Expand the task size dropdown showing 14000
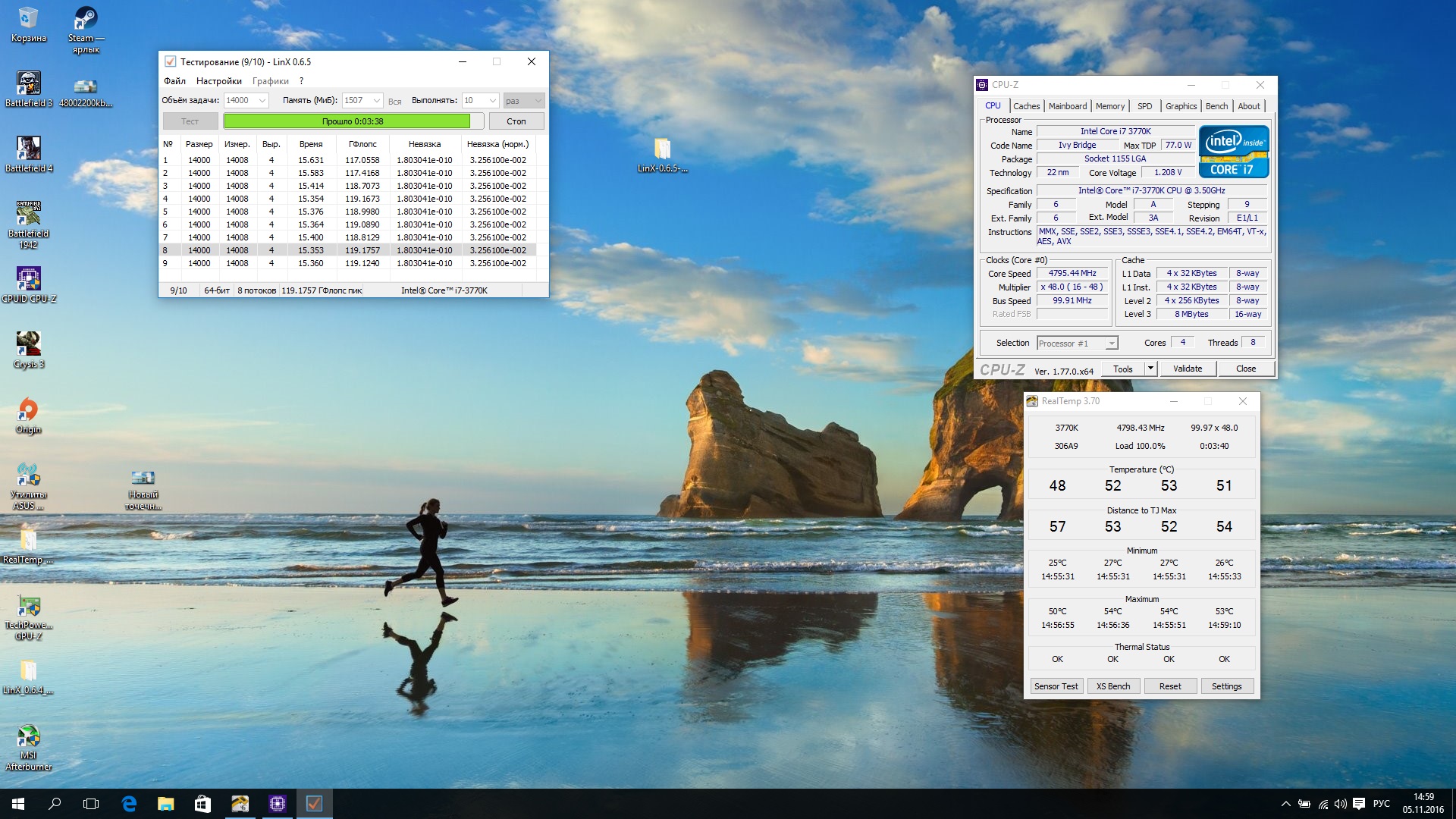 262,101
